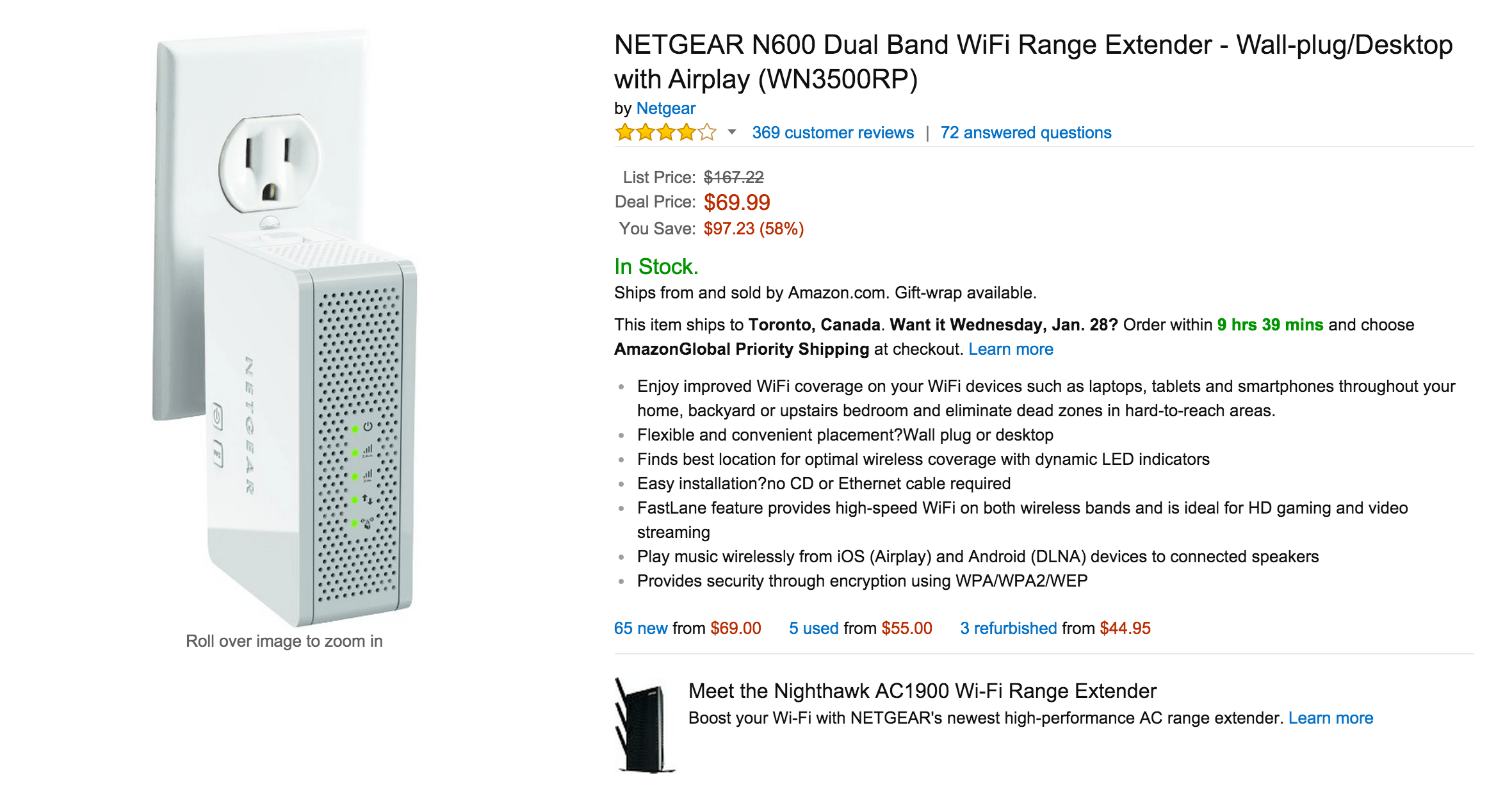The height and width of the screenshot is (812, 1496).
Task: Open the Netgear brand link
Action: point(665,108)
